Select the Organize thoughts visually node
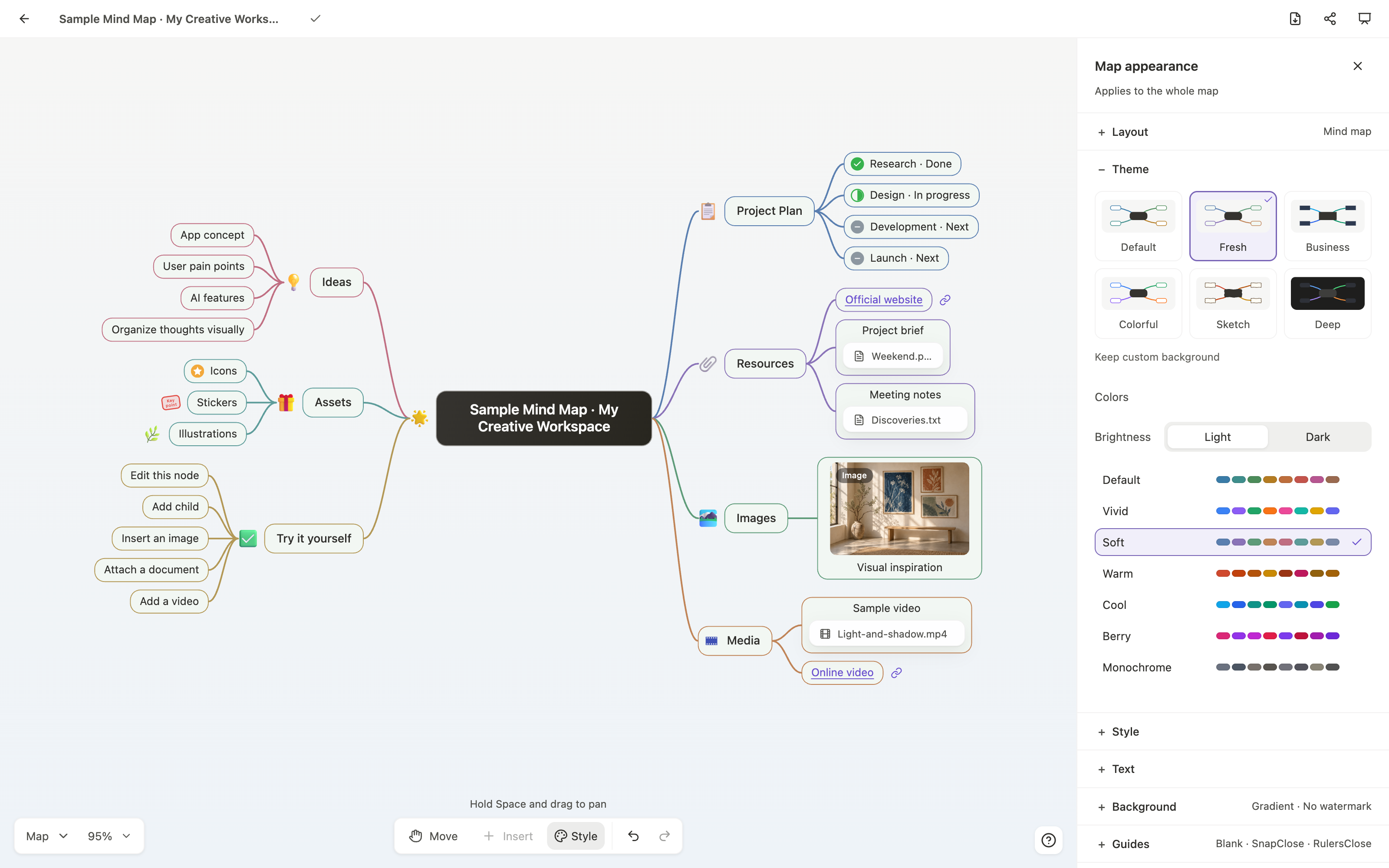The width and height of the screenshot is (1389, 868). (178, 329)
